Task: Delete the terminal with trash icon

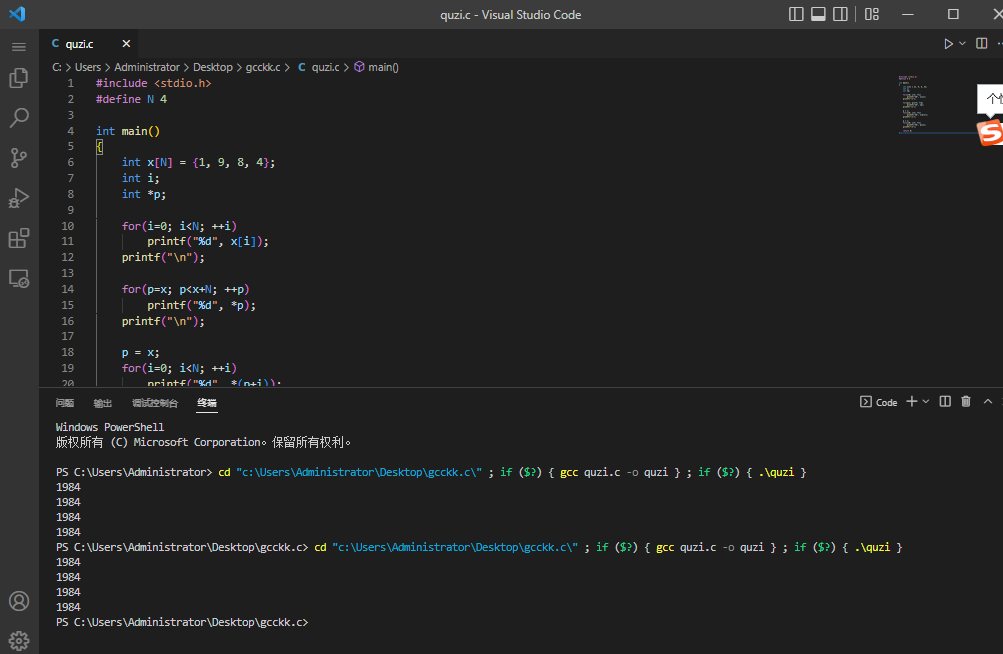Action: pyautogui.click(x=966, y=402)
